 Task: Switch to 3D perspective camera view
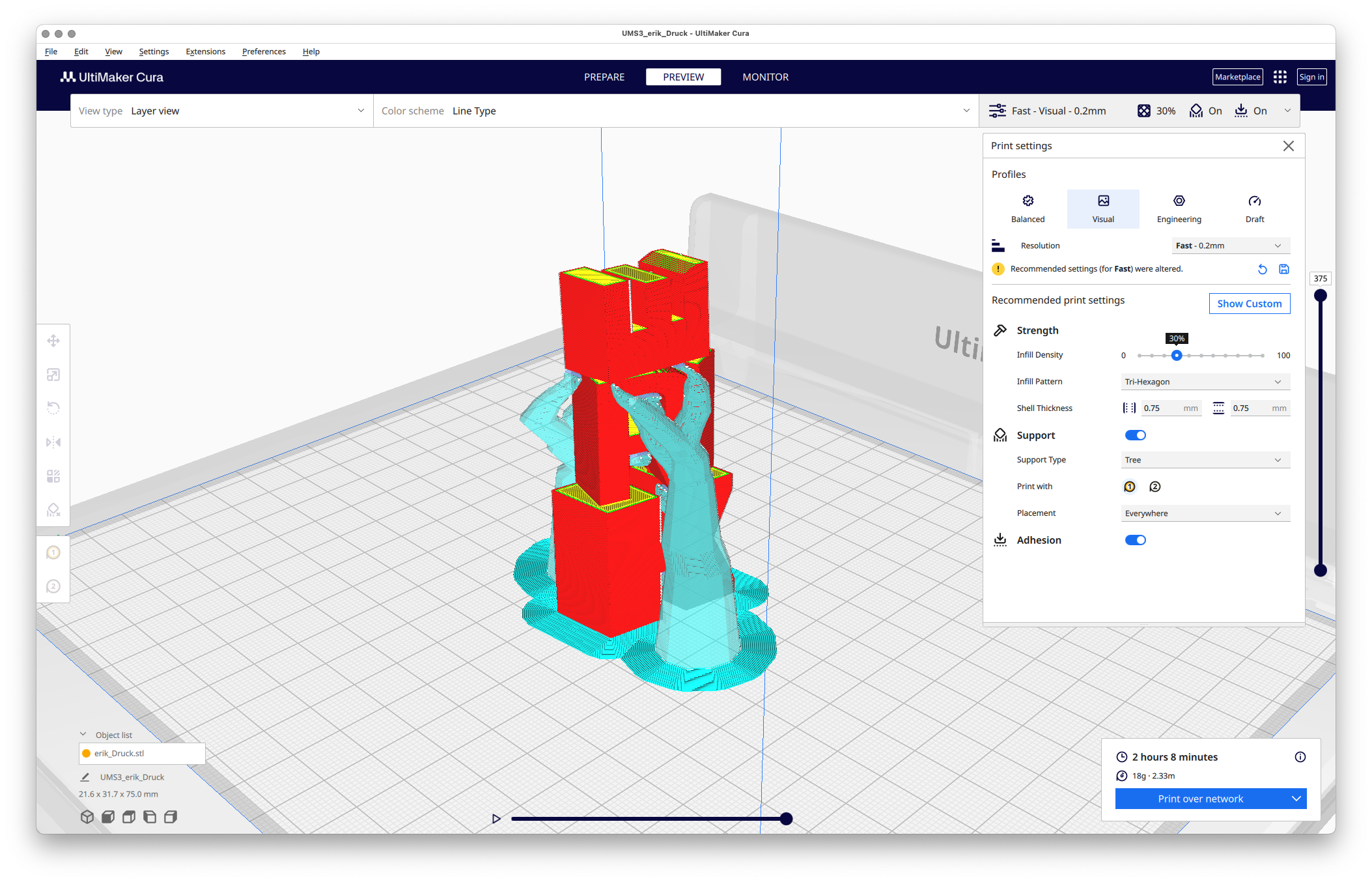point(87,817)
